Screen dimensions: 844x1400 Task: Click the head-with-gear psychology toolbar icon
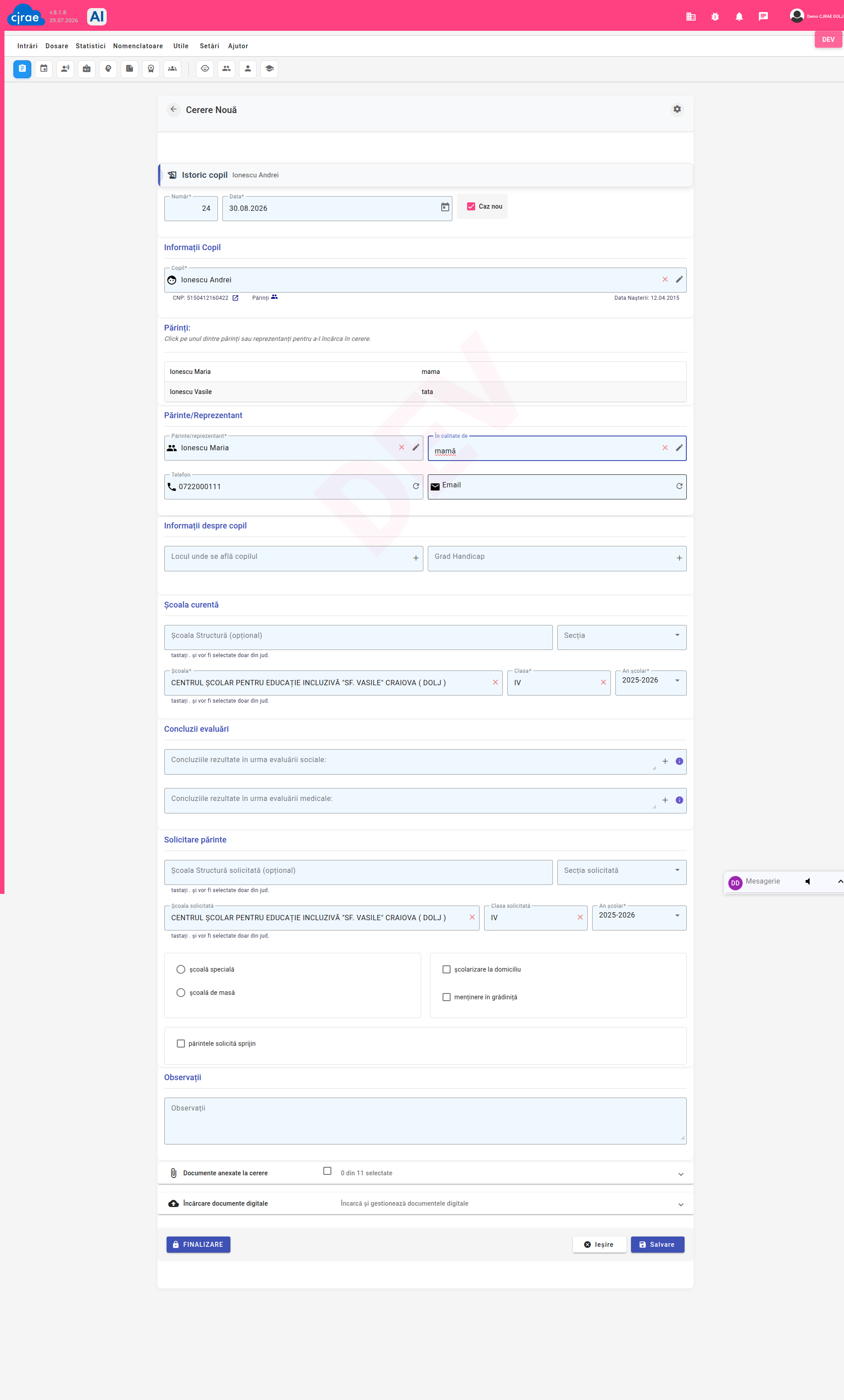[x=108, y=69]
